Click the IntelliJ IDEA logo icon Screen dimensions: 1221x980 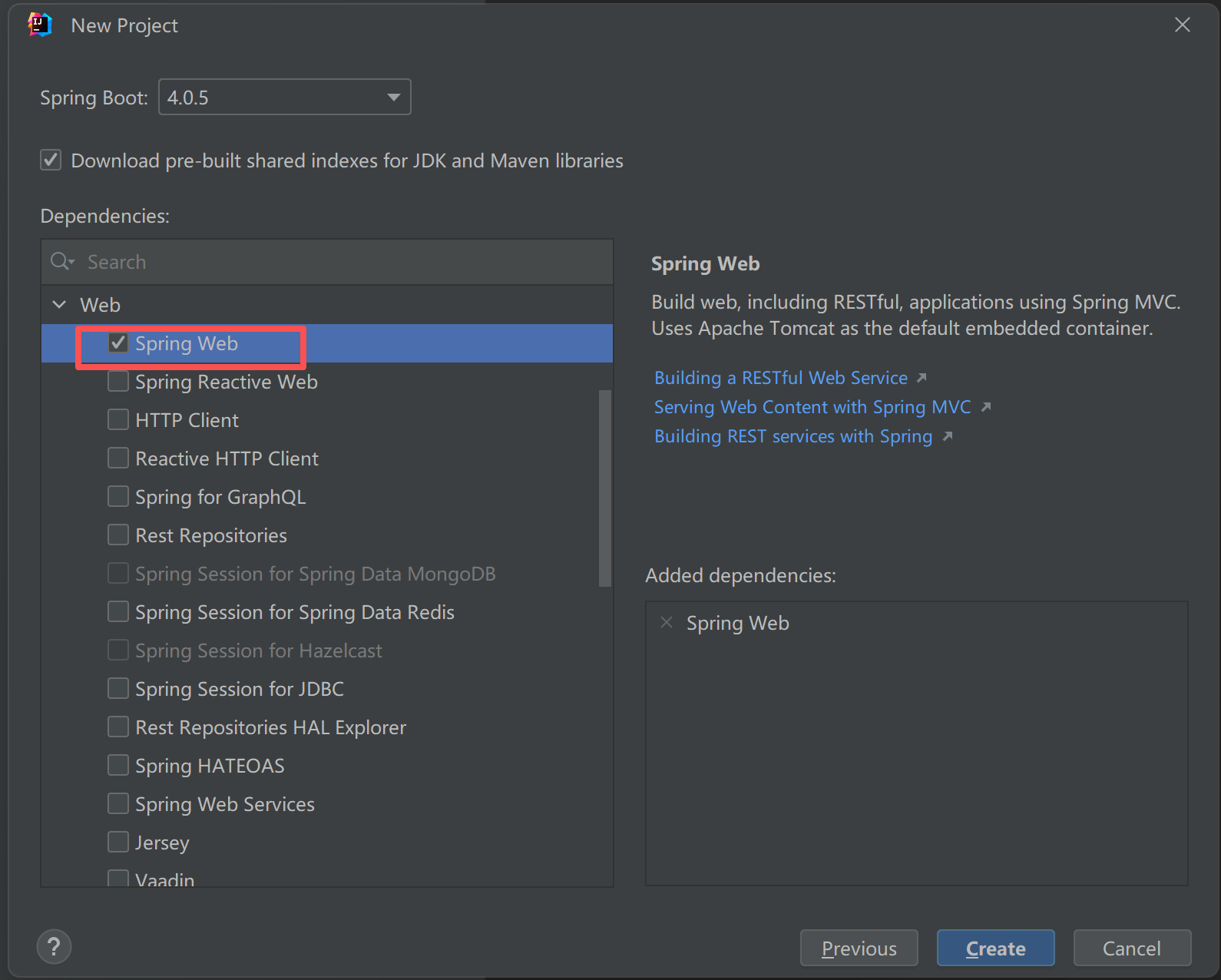(40, 25)
